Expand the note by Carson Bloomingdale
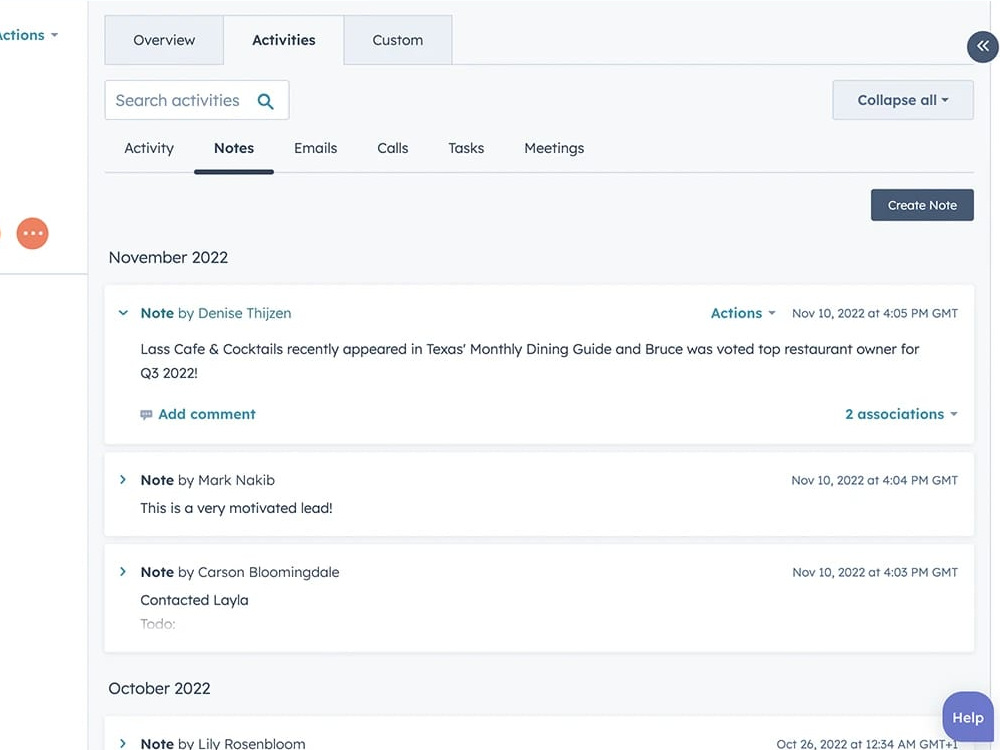This screenshot has width=1000, height=750. coord(123,571)
